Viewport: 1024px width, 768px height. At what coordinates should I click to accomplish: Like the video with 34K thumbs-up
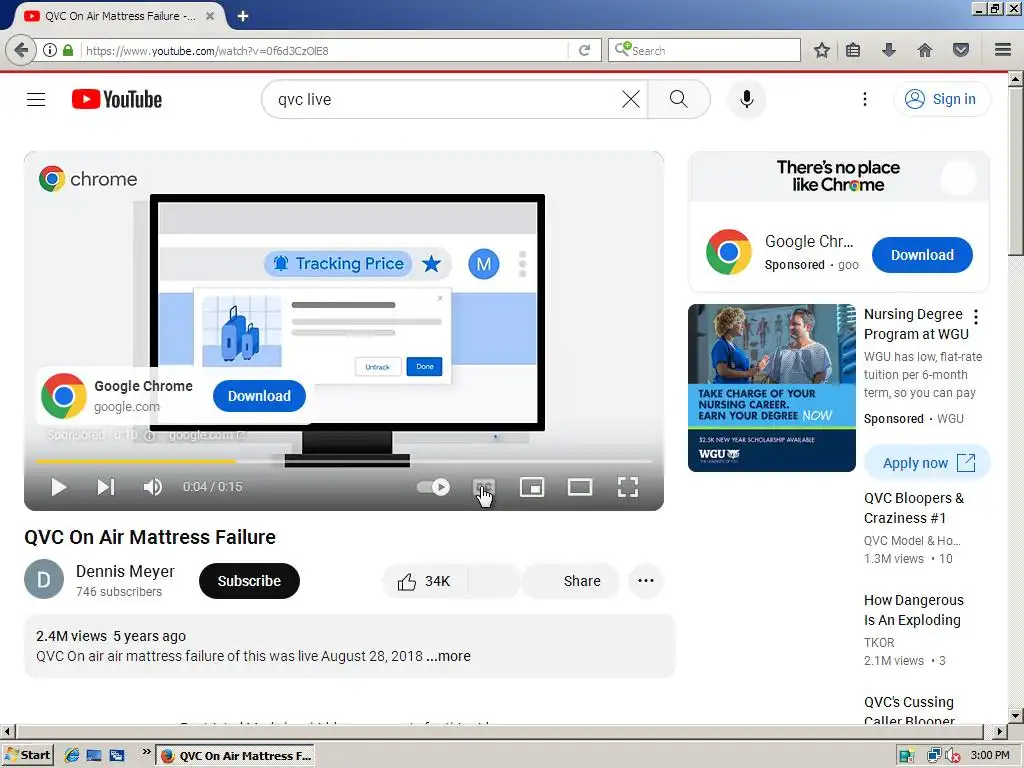(424, 581)
